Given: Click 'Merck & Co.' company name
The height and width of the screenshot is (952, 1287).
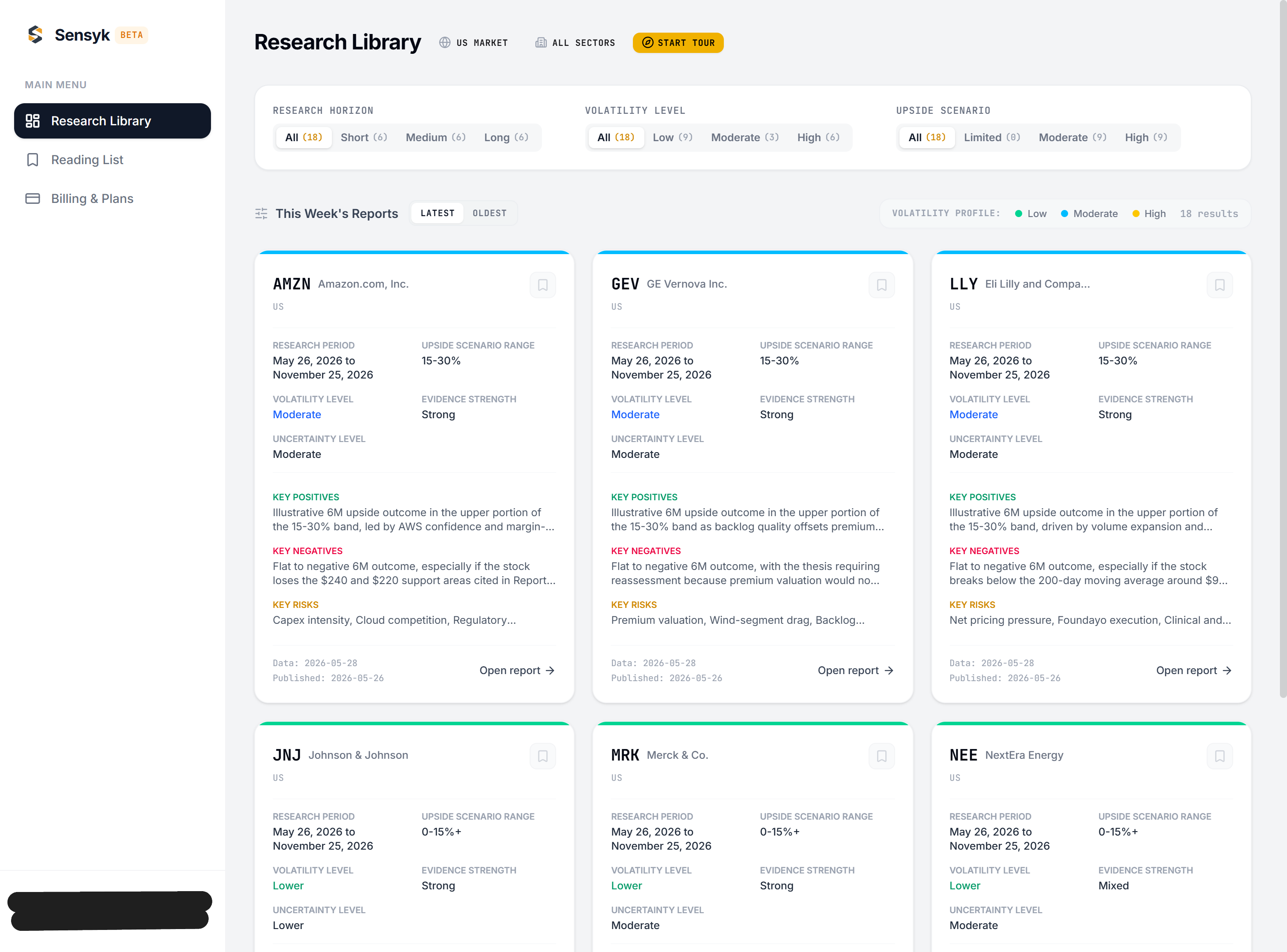Looking at the screenshot, I should click(677, 756).
